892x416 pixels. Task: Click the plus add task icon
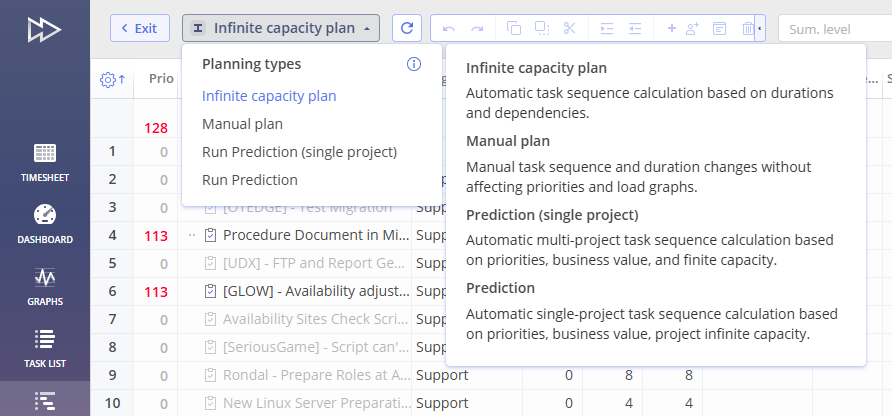pyautogui.click(x=671, y=28)
